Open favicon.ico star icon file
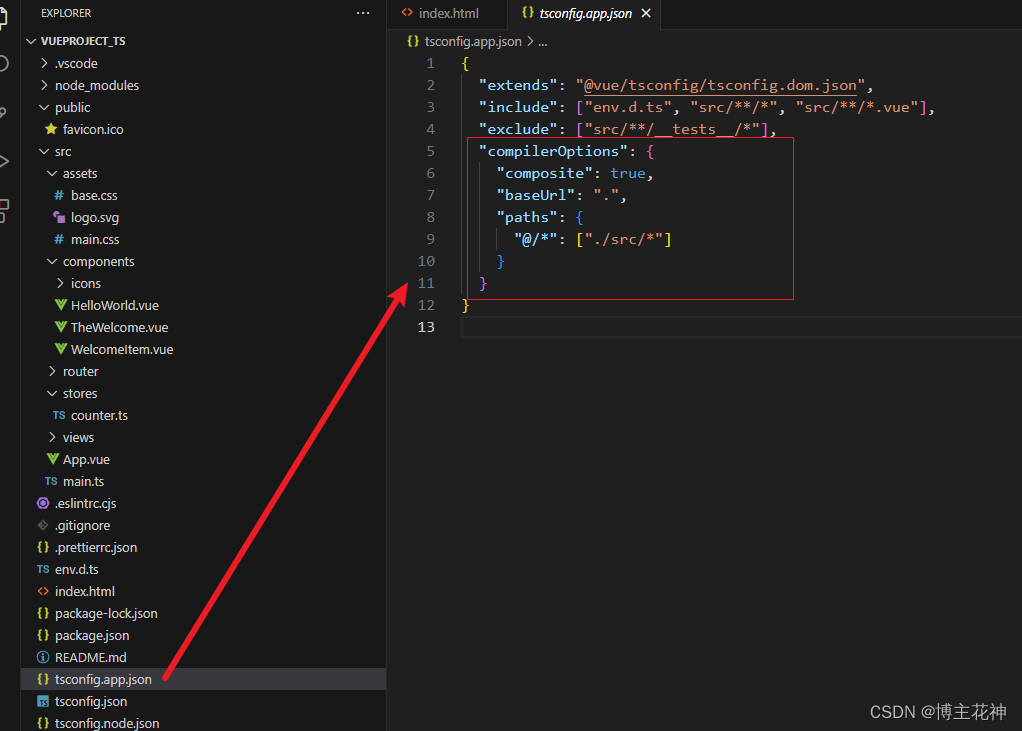Screen dimensions: 1022x731 [x=51, y=129]
